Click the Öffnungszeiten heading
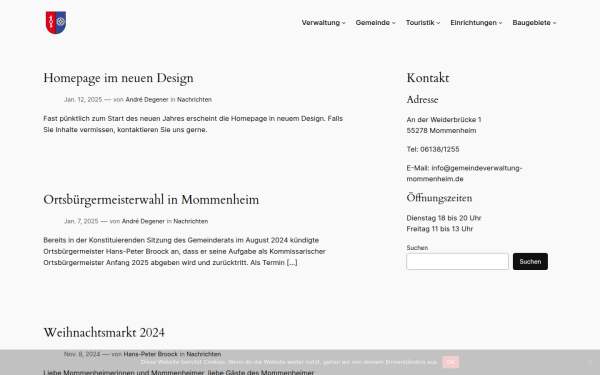Screen dimensions: 600x375 439,198
